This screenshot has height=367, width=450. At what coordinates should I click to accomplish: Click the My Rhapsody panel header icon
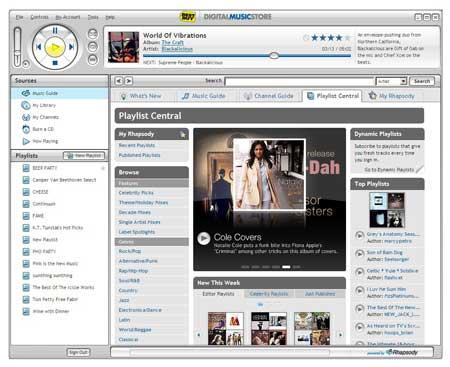coord(182,134)
